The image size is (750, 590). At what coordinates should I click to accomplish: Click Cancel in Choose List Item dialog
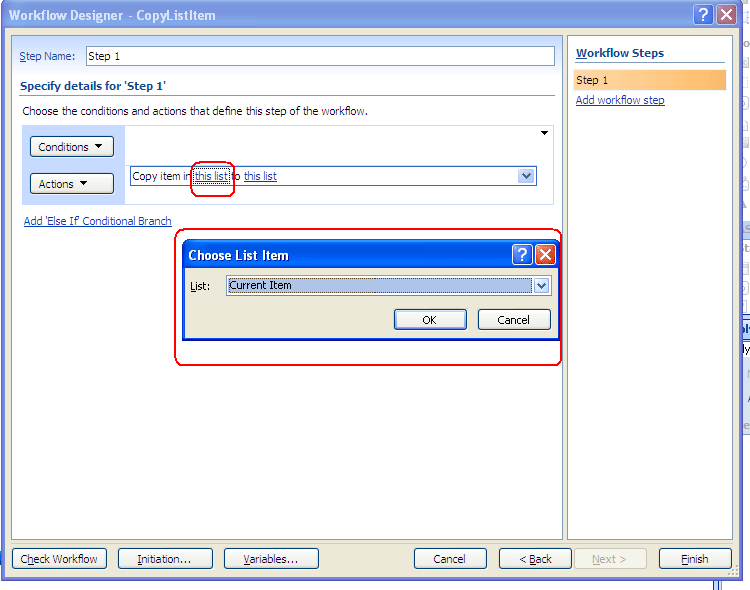(514, 320)
